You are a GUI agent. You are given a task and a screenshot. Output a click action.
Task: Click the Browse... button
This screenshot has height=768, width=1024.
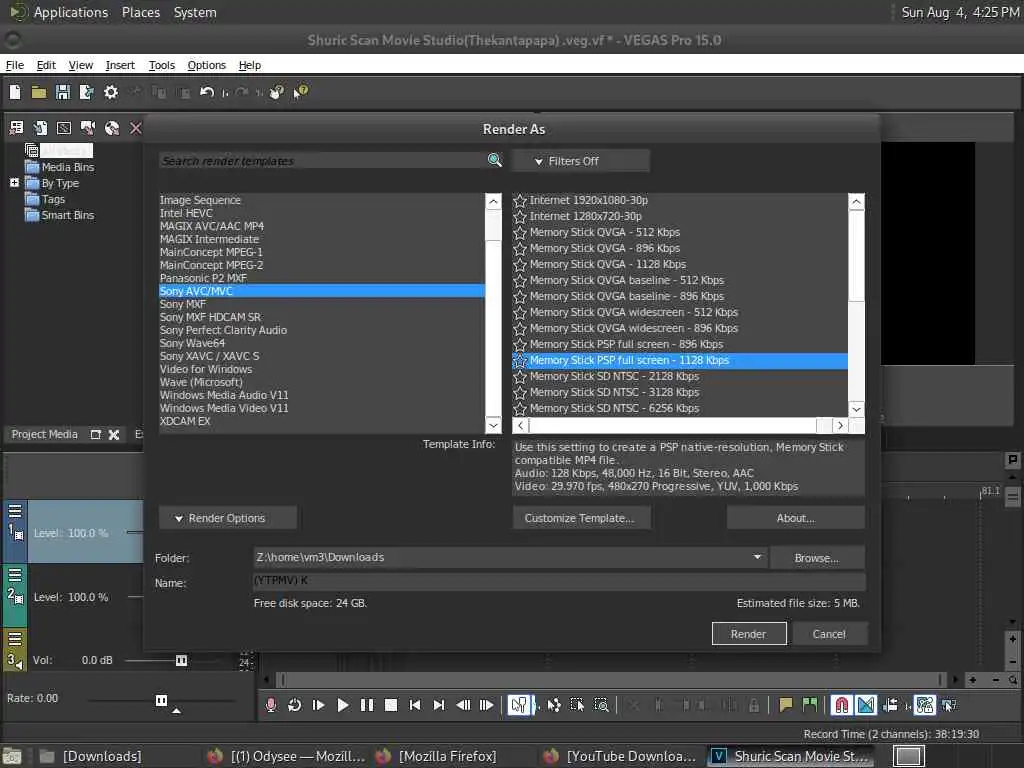point(816,558)
